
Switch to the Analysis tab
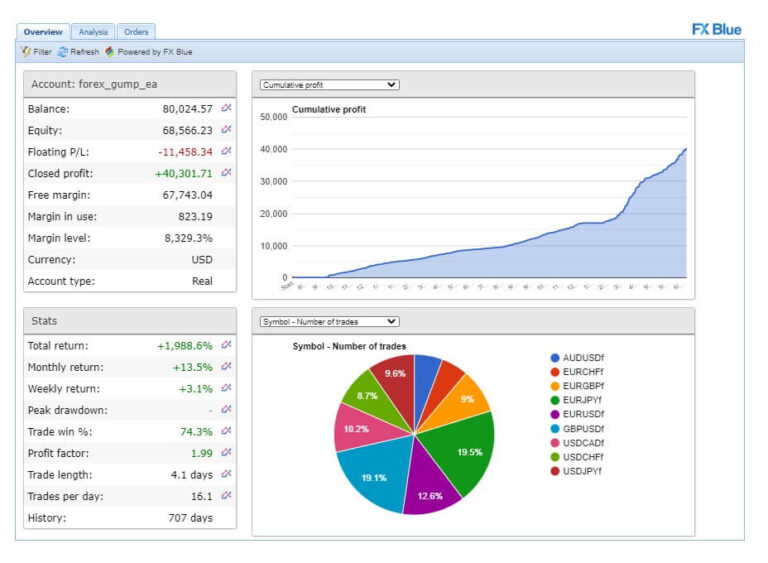click(x=93, y=32)
